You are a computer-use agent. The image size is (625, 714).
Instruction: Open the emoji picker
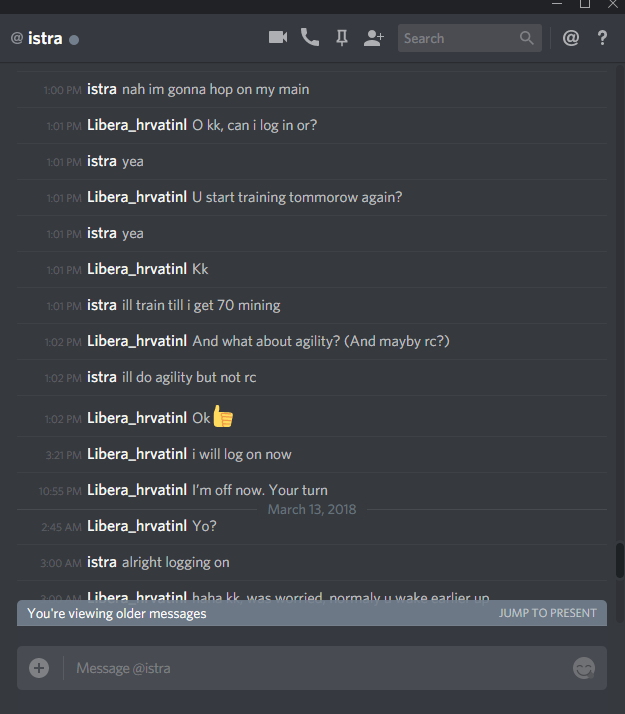pyautogui.click(x=584, y=668)
